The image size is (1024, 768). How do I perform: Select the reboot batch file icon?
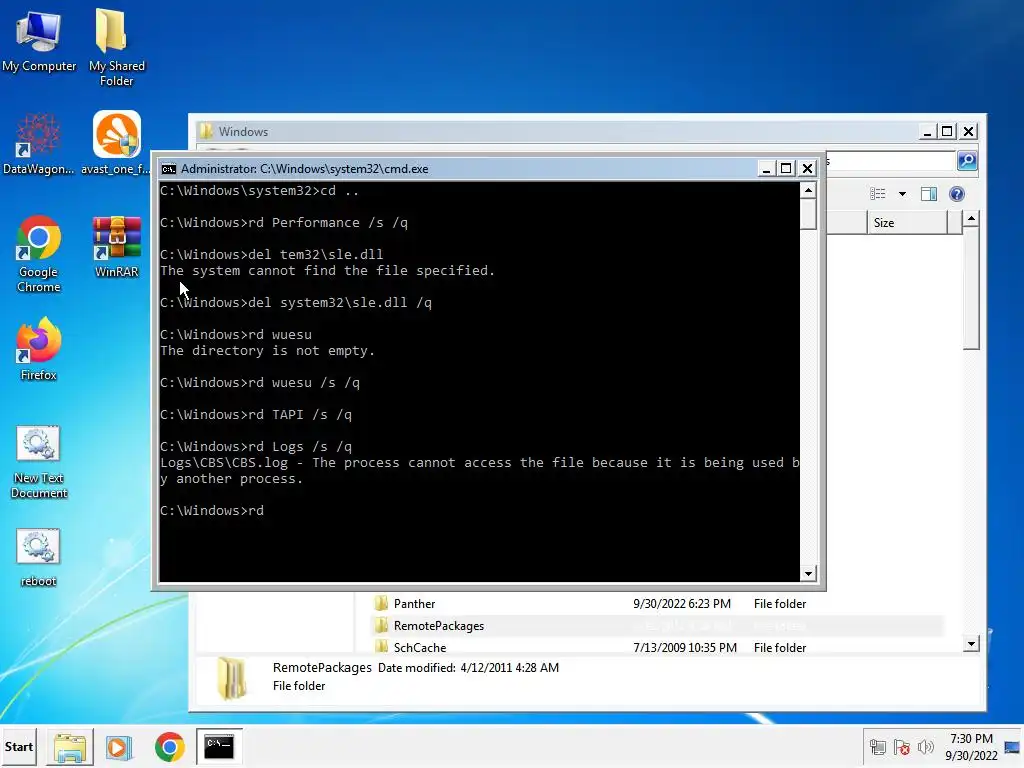click(39, 557)
